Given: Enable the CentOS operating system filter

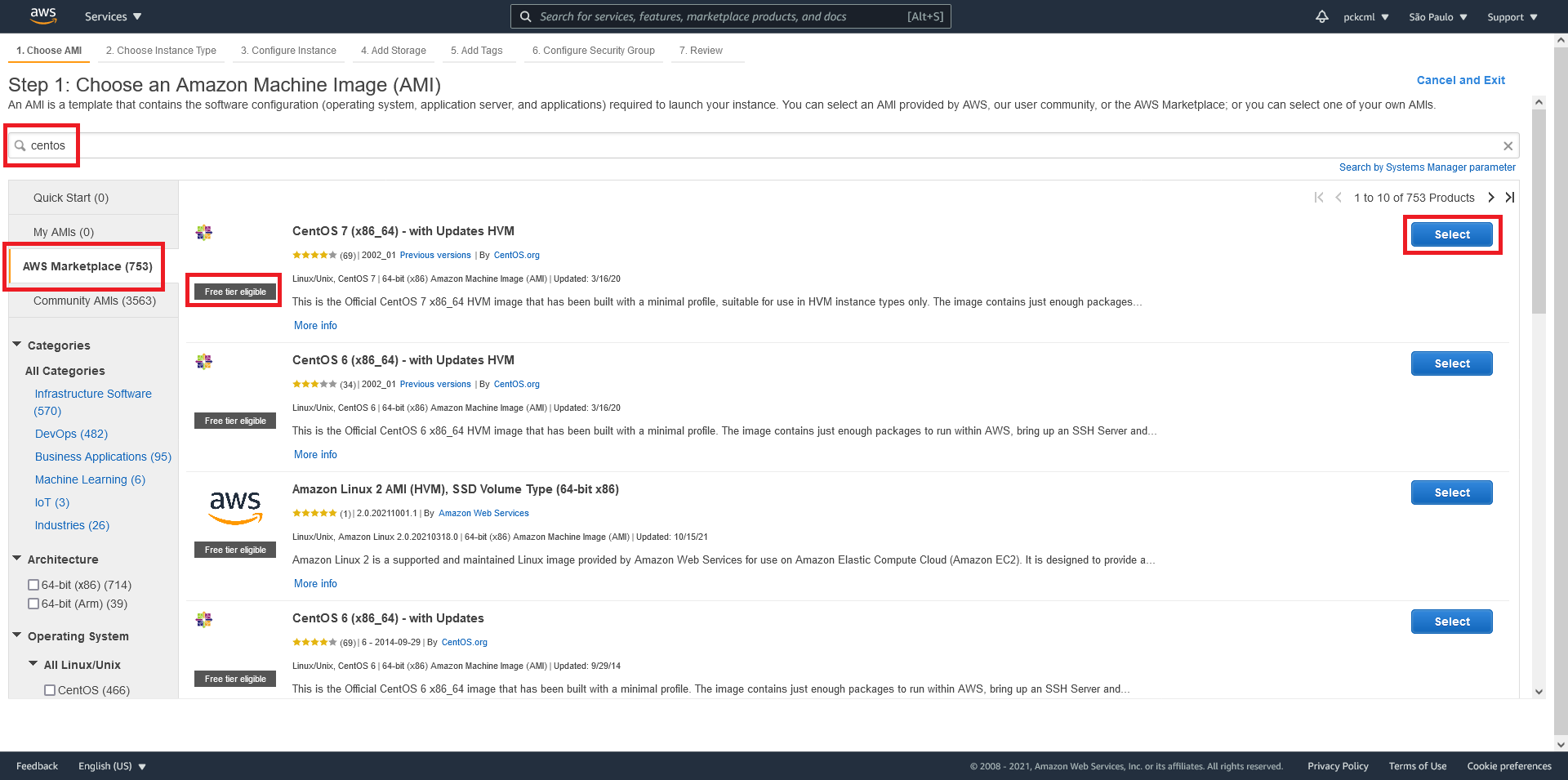Looking at the screenshot, I should pyautogui.click(x=50, y=689).
